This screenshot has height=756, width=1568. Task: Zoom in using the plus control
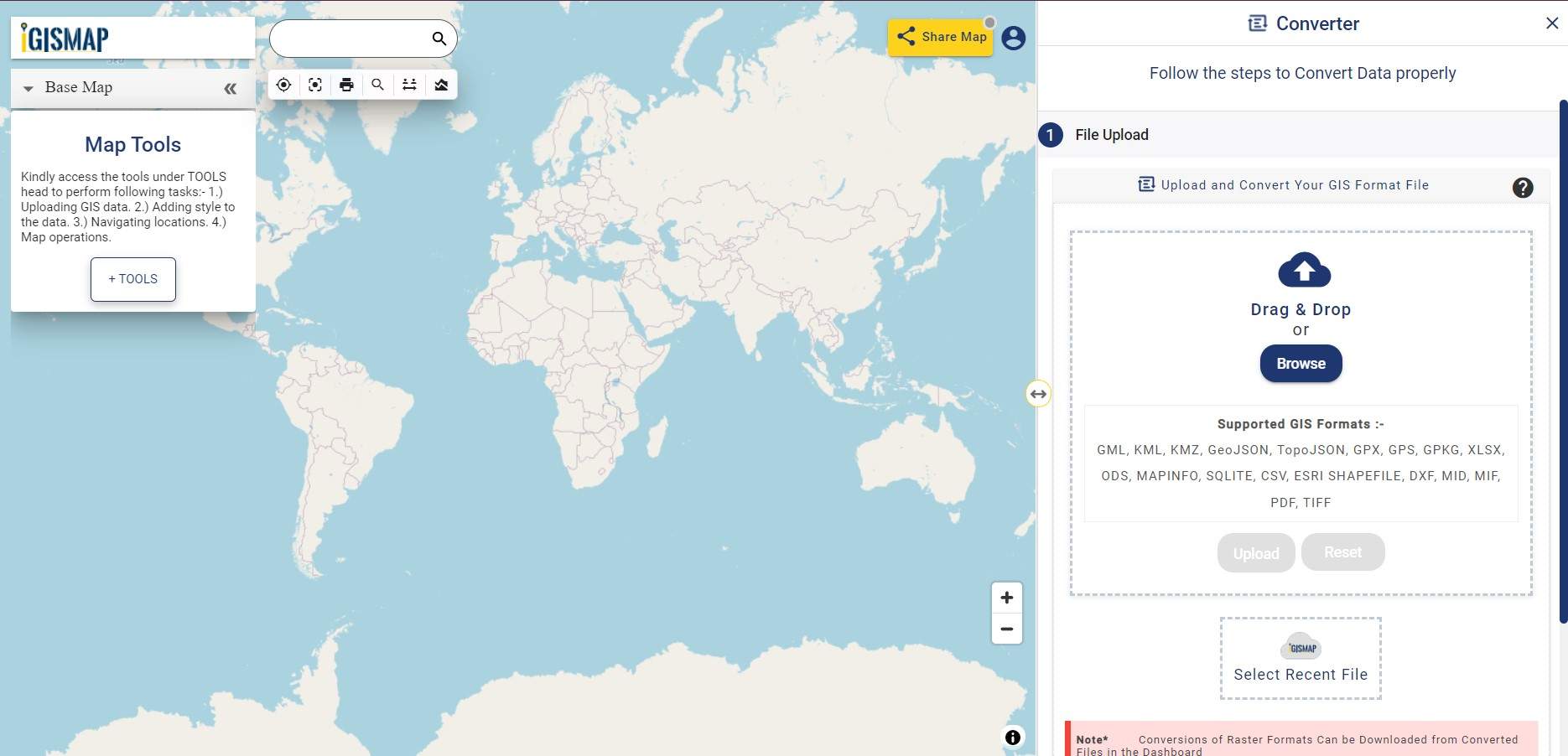pyautogui.click(x=1006, y=597)
